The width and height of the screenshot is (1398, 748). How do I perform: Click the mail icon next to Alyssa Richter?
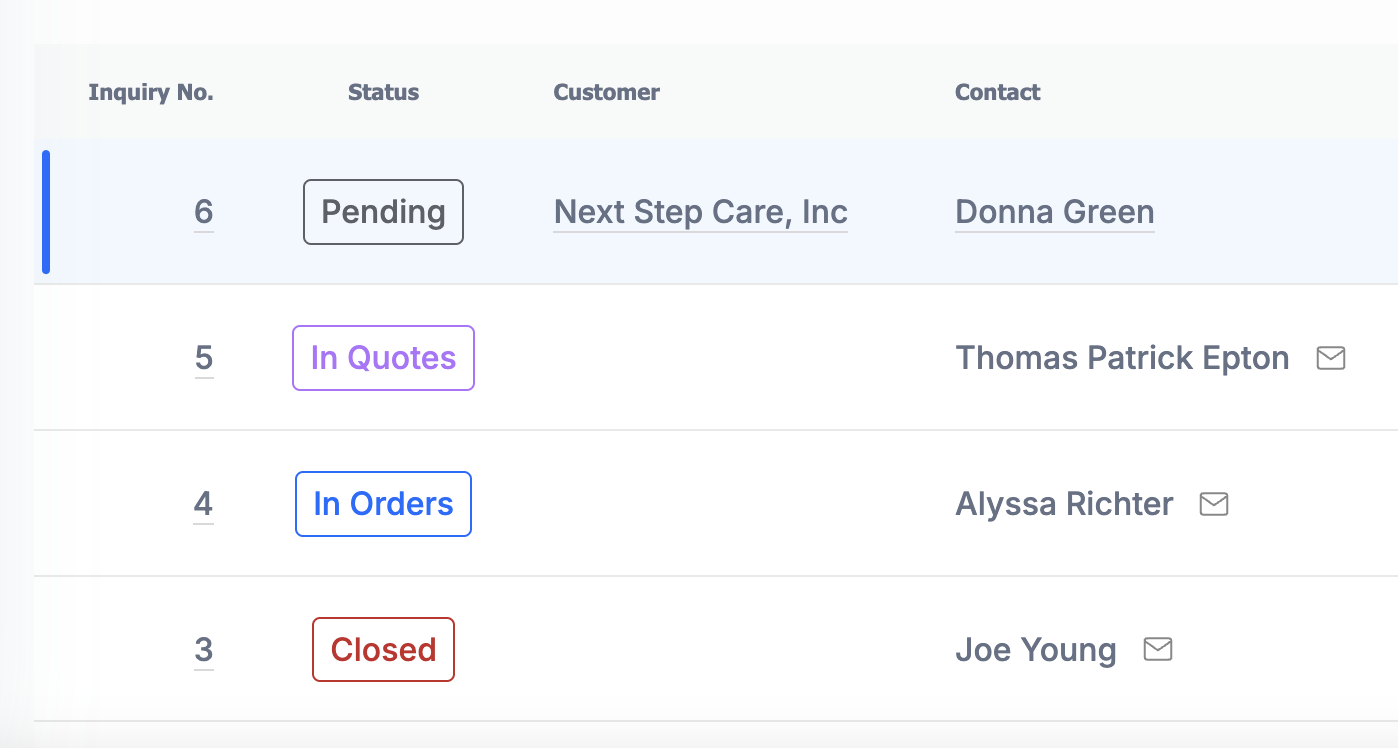[1213, 504]
